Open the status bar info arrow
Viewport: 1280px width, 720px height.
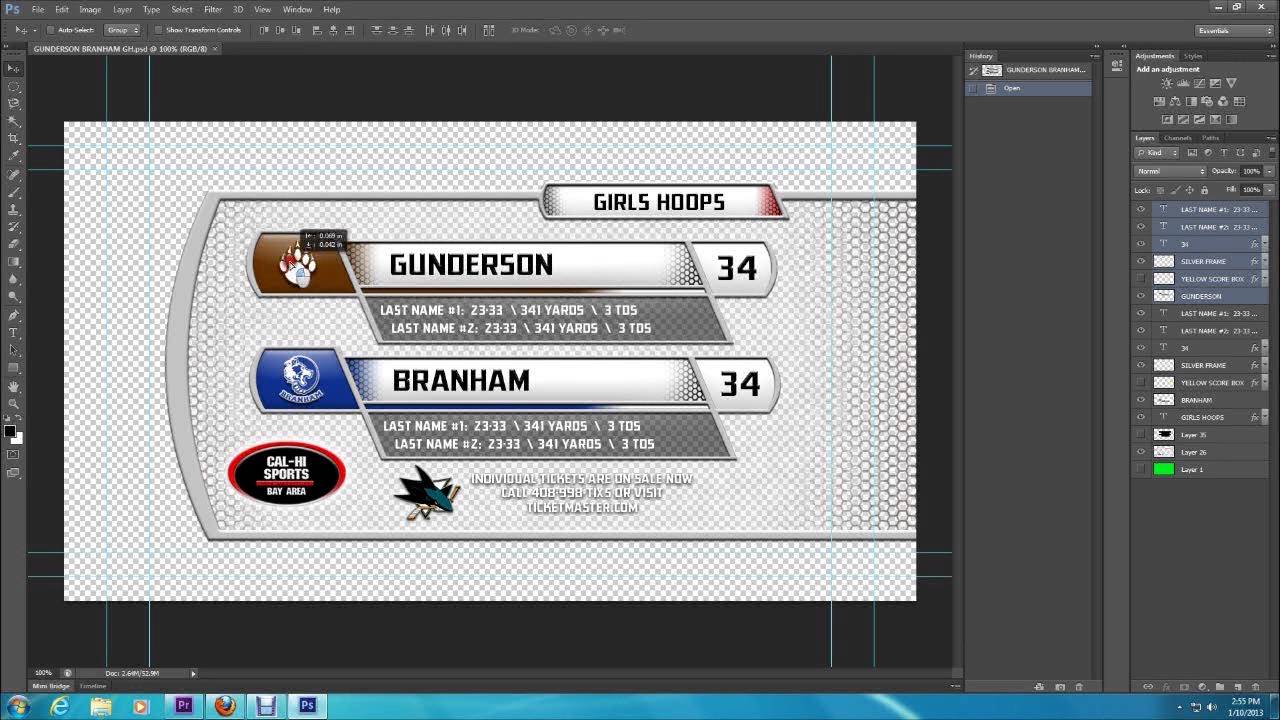pos(193,673)
